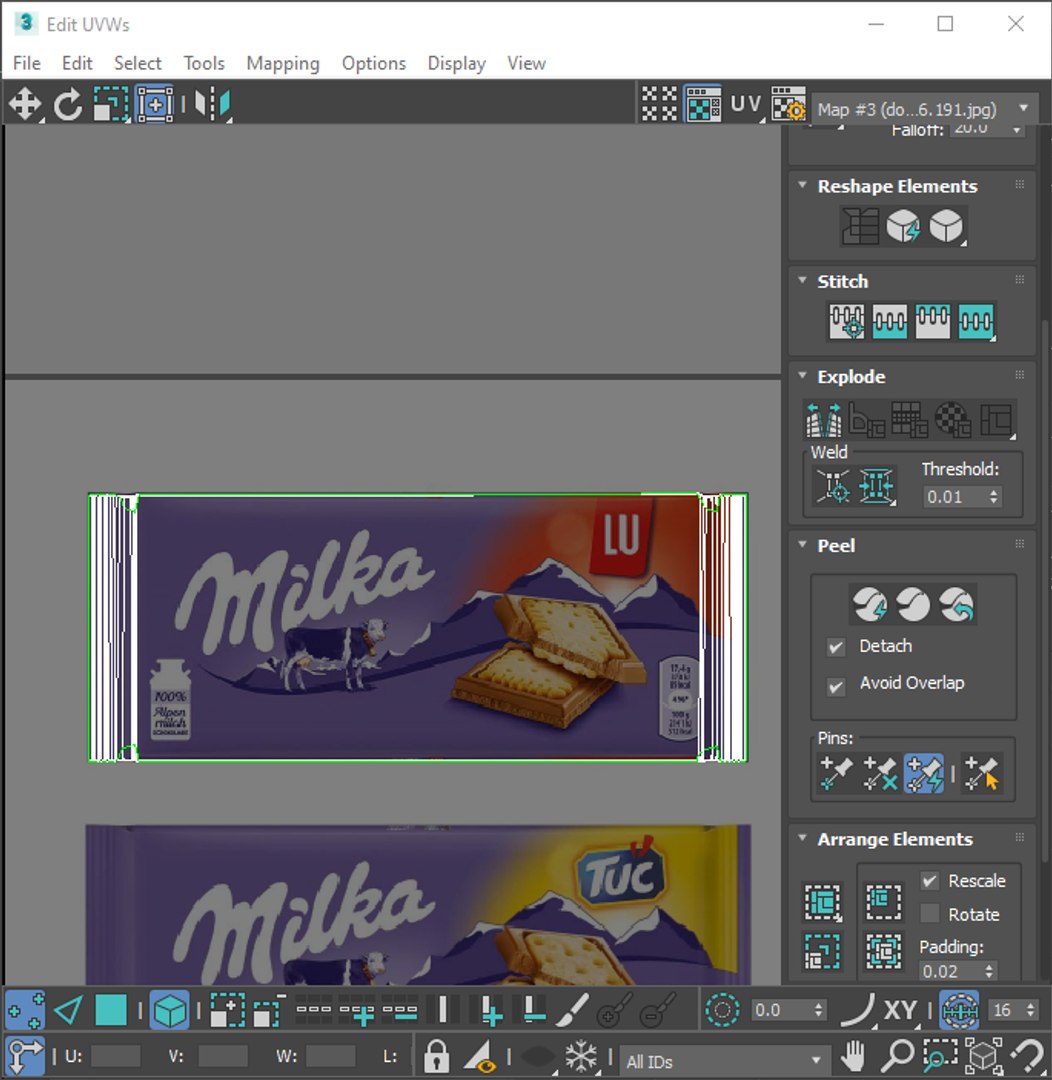Click Pack Custom icon in Arrange Elements
Viewport: 1052px width, 1080px height.
click(823, 902)
